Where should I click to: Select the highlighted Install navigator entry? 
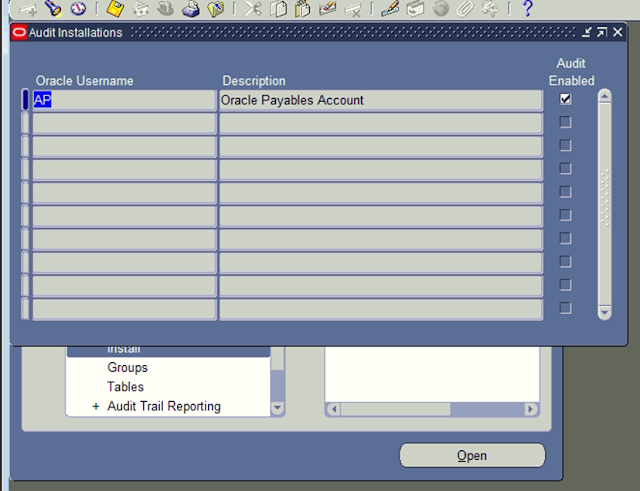click(124, 350)
